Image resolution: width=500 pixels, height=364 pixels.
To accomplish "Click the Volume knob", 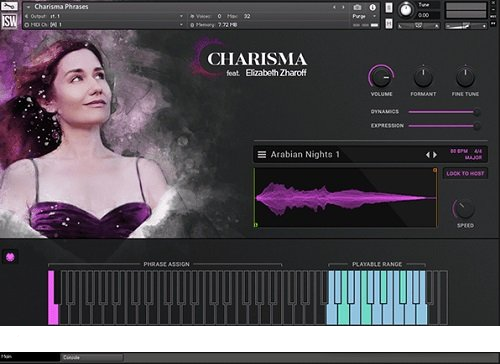I will pyautogui.click(x=381, y=77).
